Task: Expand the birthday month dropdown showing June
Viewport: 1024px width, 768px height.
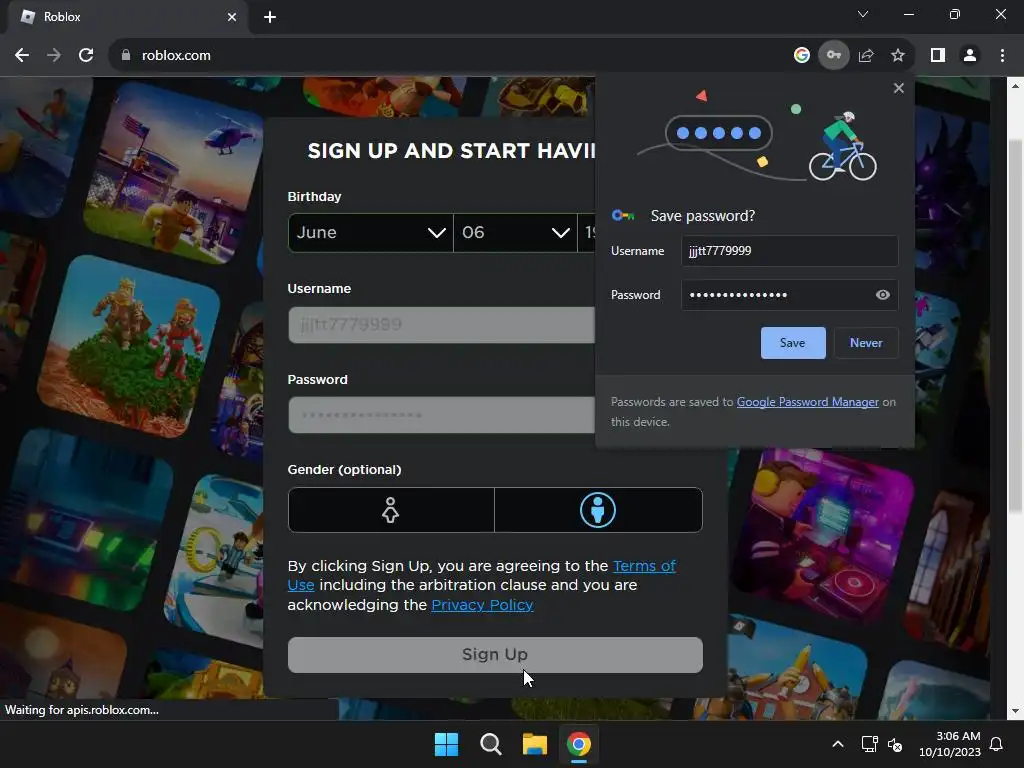Action: 370,232
